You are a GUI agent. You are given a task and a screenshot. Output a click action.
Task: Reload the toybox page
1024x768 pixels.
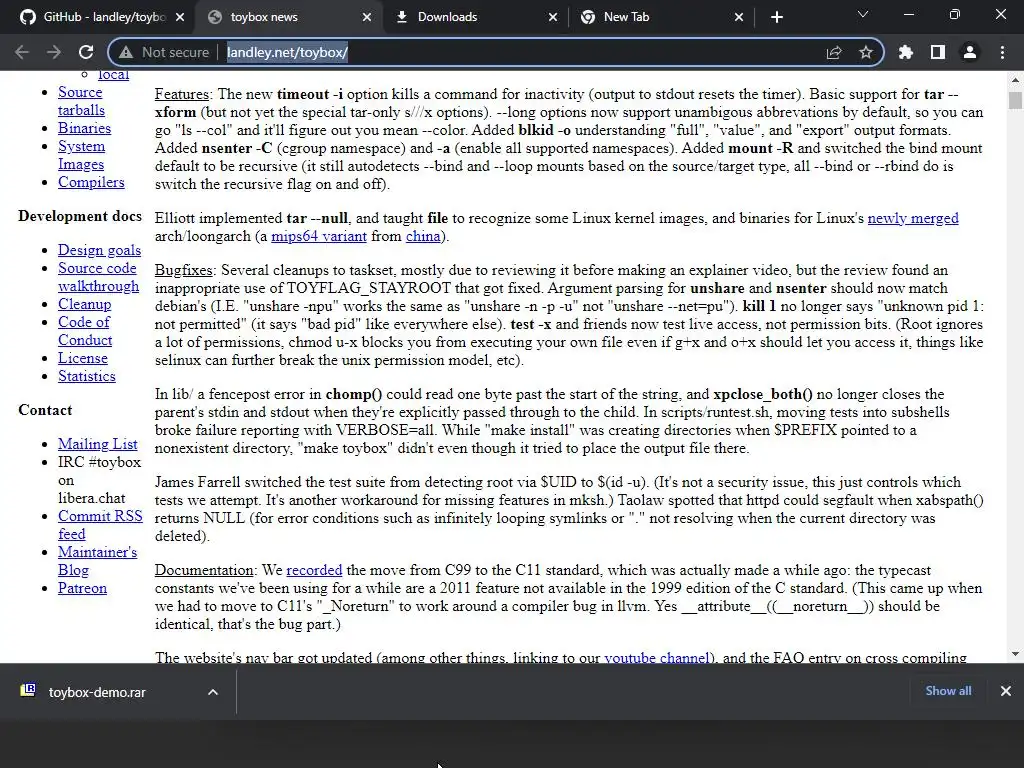86,52
